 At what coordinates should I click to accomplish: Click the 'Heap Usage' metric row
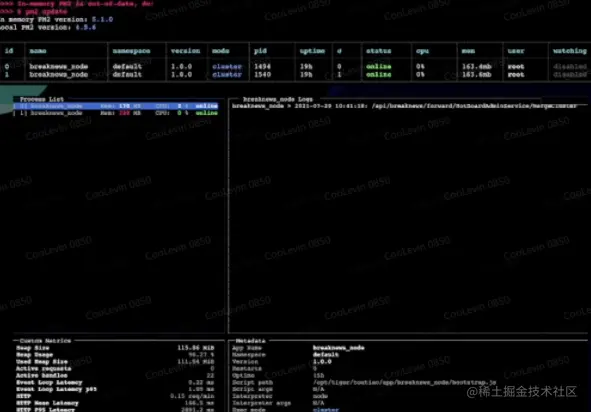(115, 355)
